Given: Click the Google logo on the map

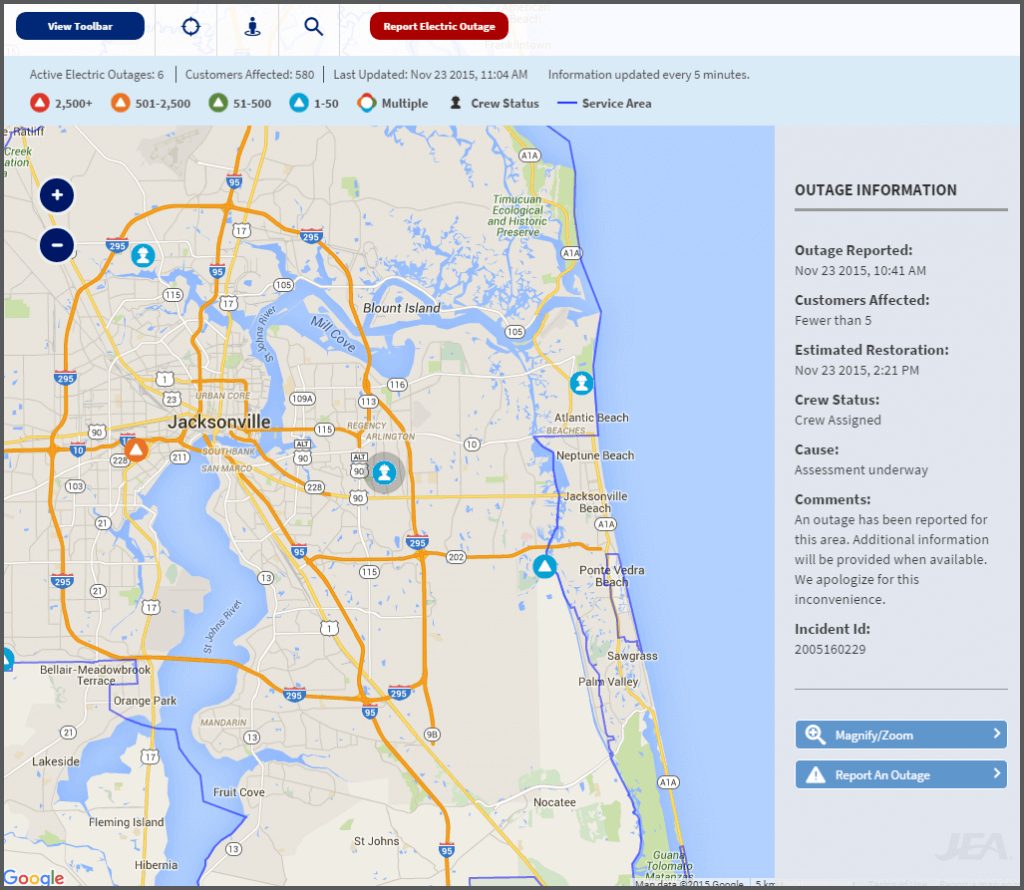Looking at the screenshot, I should click(34, 878).
